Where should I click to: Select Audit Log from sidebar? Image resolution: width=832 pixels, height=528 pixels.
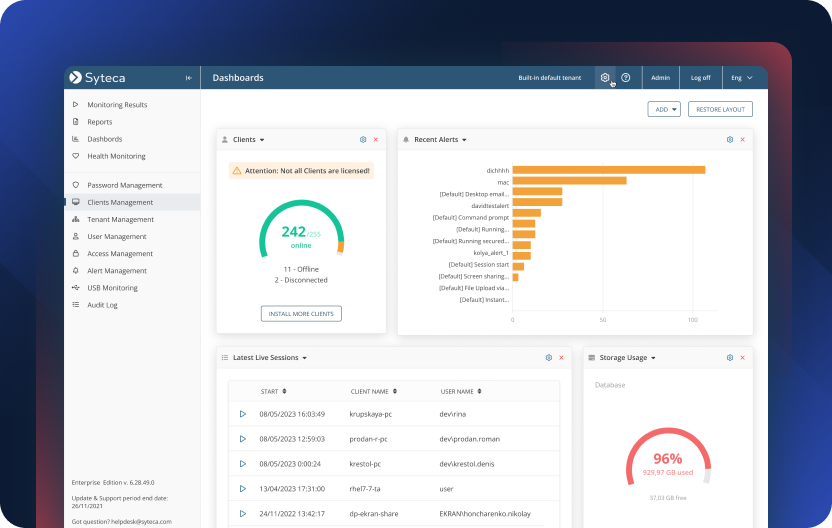[x=102, y=305]
